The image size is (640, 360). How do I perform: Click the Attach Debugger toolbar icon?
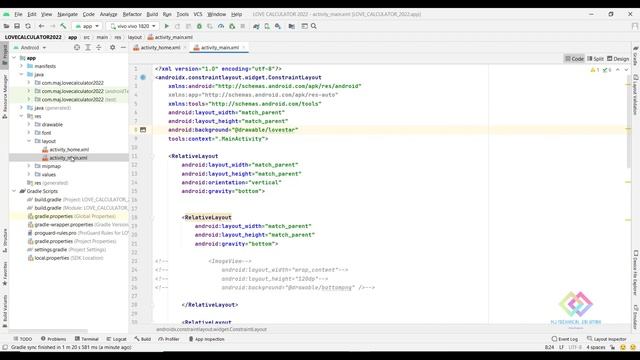click(x=232, y=26)
